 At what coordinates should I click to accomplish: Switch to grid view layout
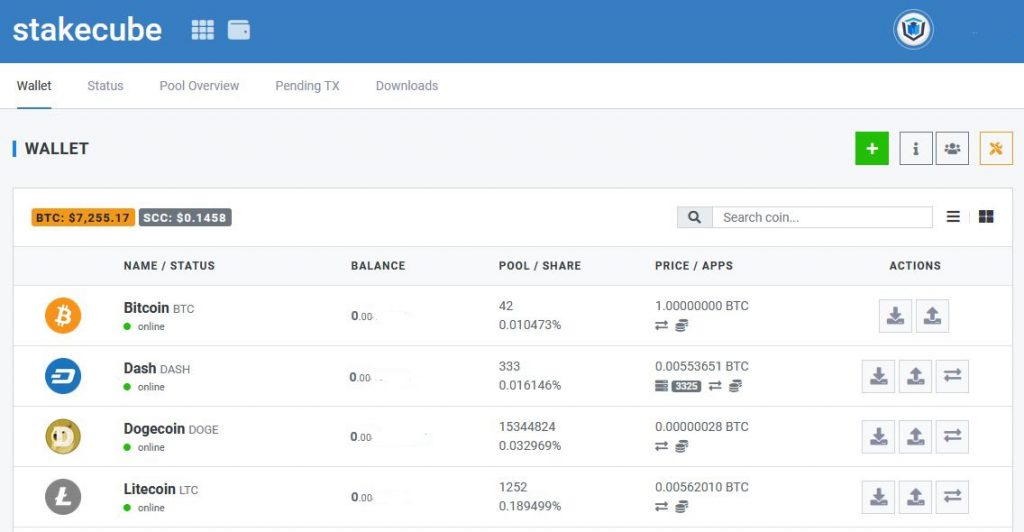click(986, 217)
